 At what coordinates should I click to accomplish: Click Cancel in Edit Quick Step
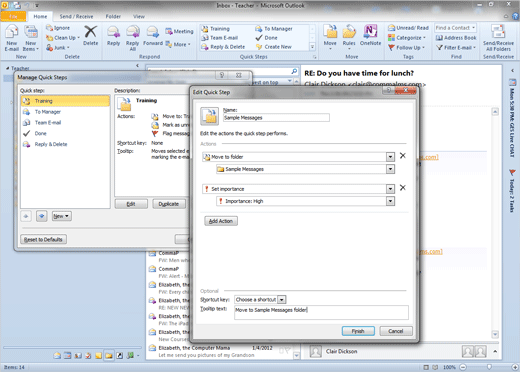pyautogui.click(x=396, y=331)
